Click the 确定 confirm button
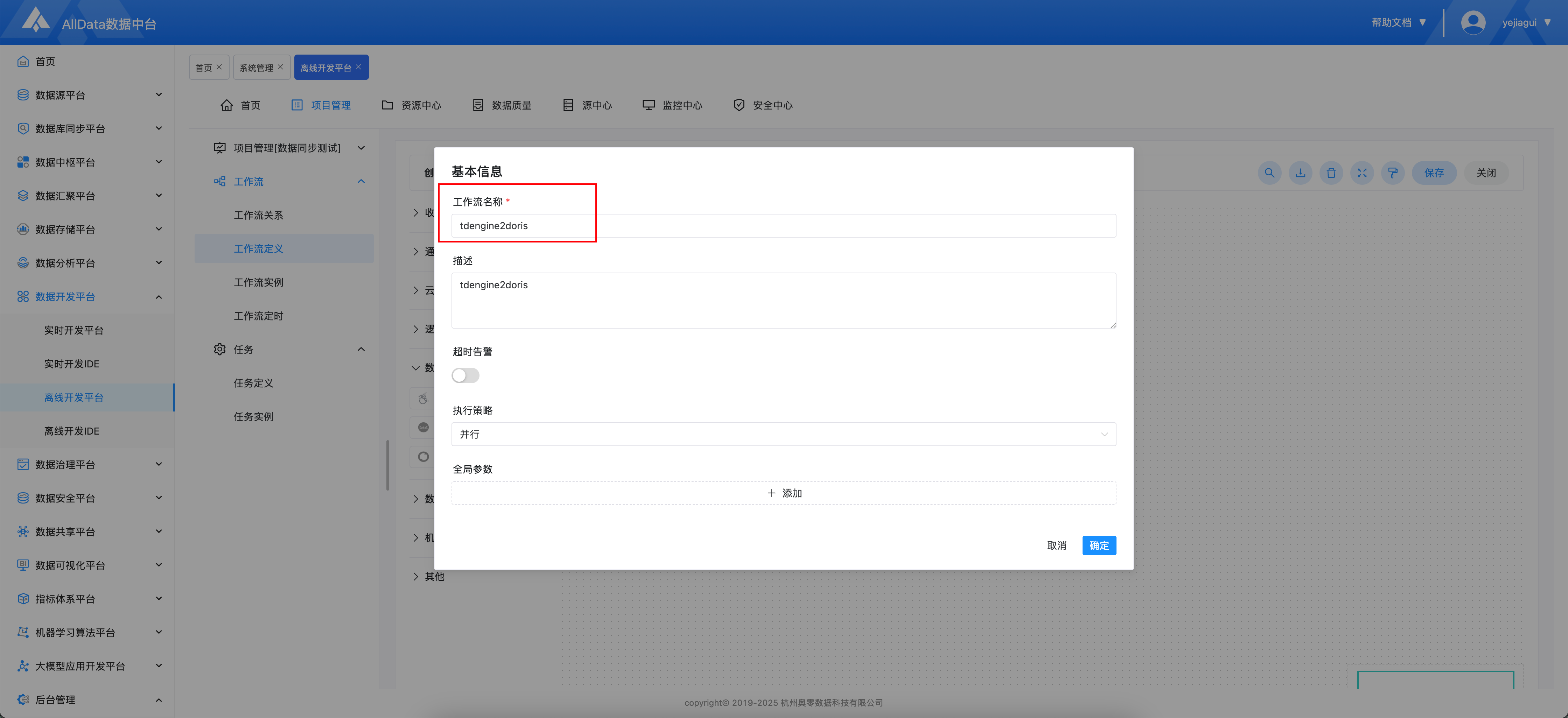Screen dimensions: 1568x718 [1099, 545]
